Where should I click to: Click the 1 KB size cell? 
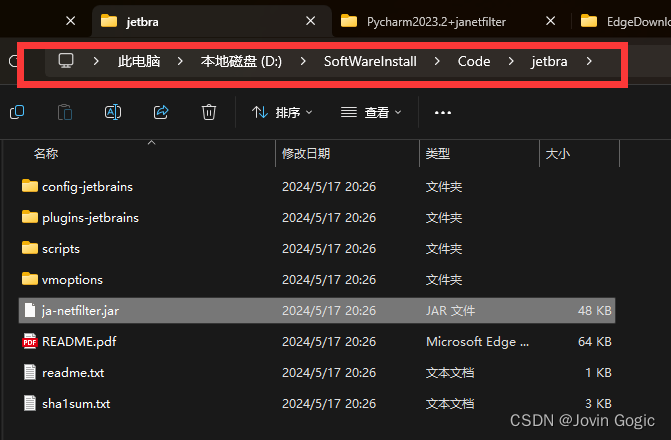[x=598, y=372]
